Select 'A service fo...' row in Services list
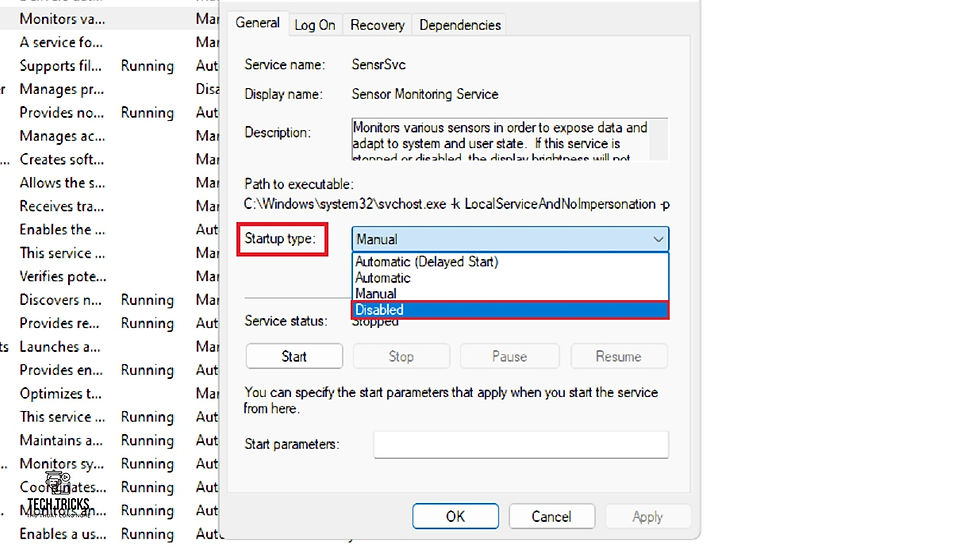The height and width of the screenshot is (551, 980). [x=109, y=42]
